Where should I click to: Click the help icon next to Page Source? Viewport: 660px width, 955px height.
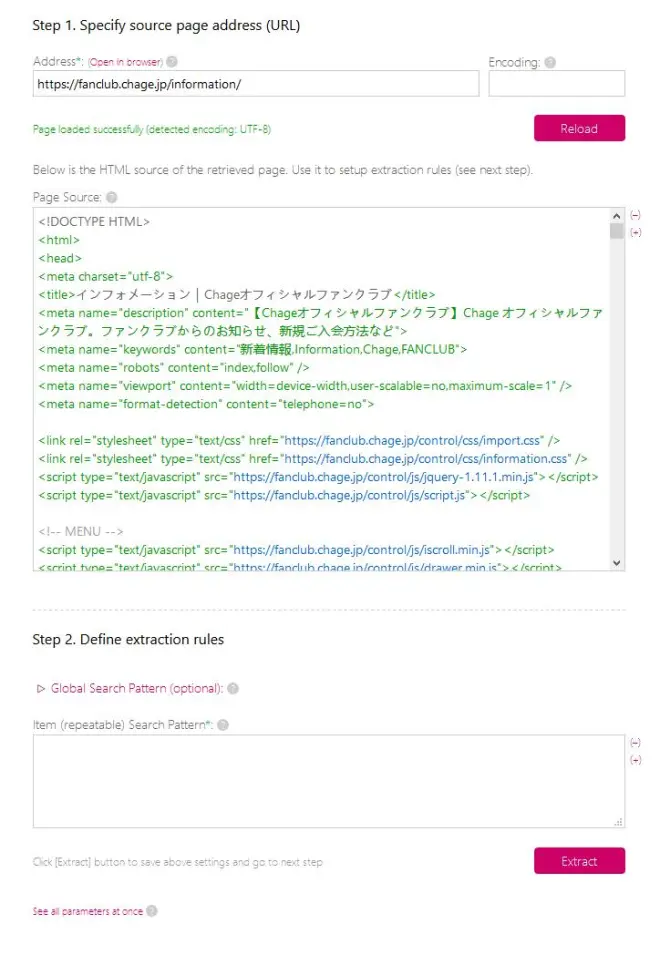(x=111, y=197)
